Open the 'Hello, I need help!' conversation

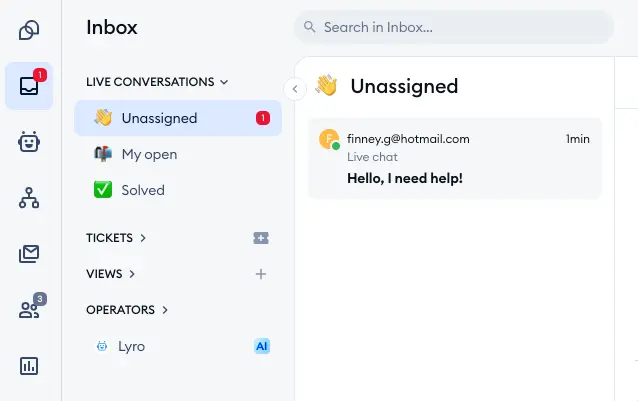[x=455, y=159]
